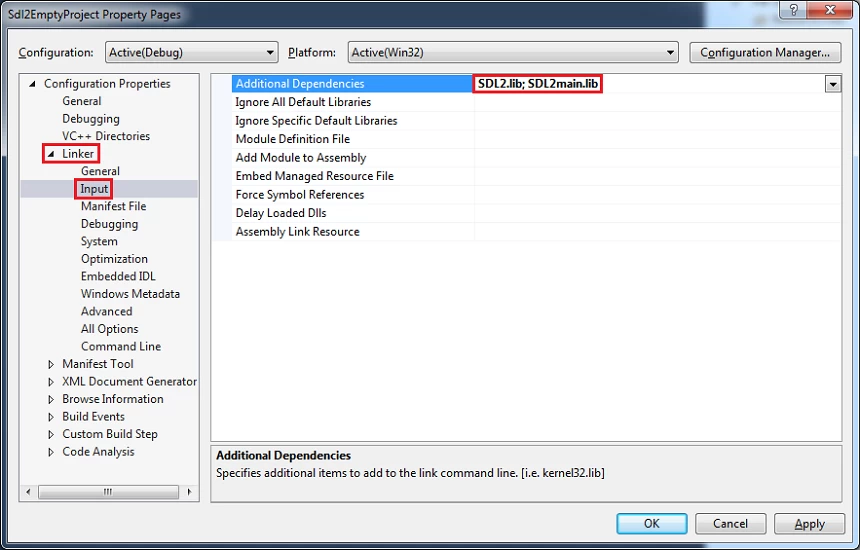Expand the Build Events node
This screenshot has height=550, width=860.
(51, 417)
